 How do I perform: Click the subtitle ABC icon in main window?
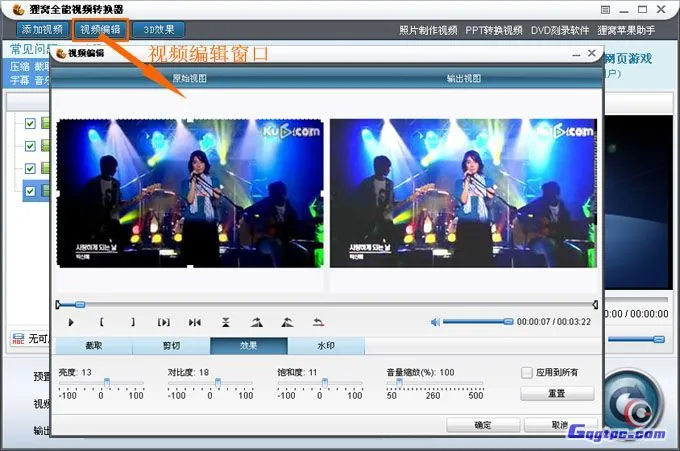(18, 339)
